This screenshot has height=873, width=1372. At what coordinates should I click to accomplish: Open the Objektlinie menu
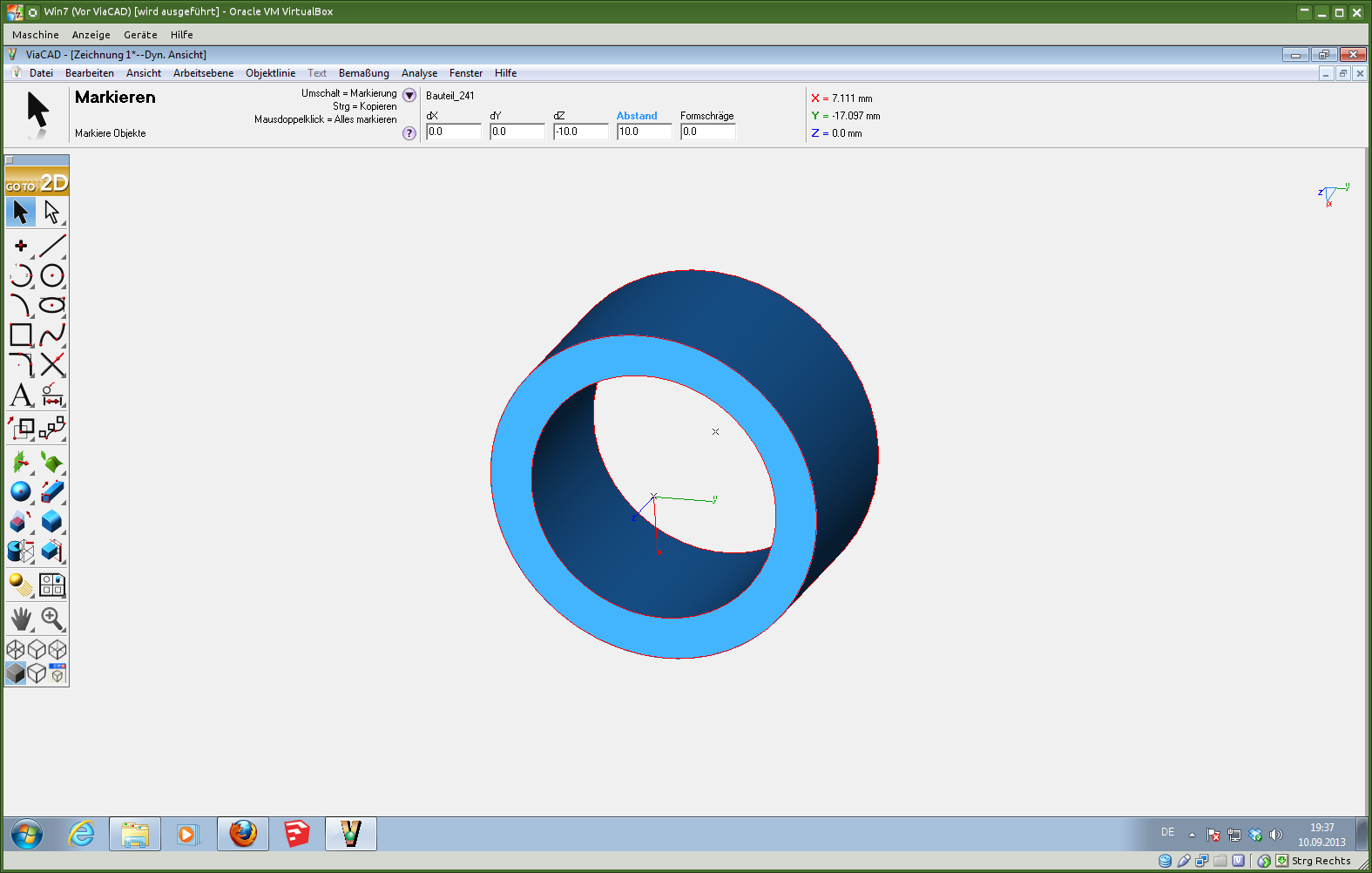pyautogui.click(x=270, y=73)
